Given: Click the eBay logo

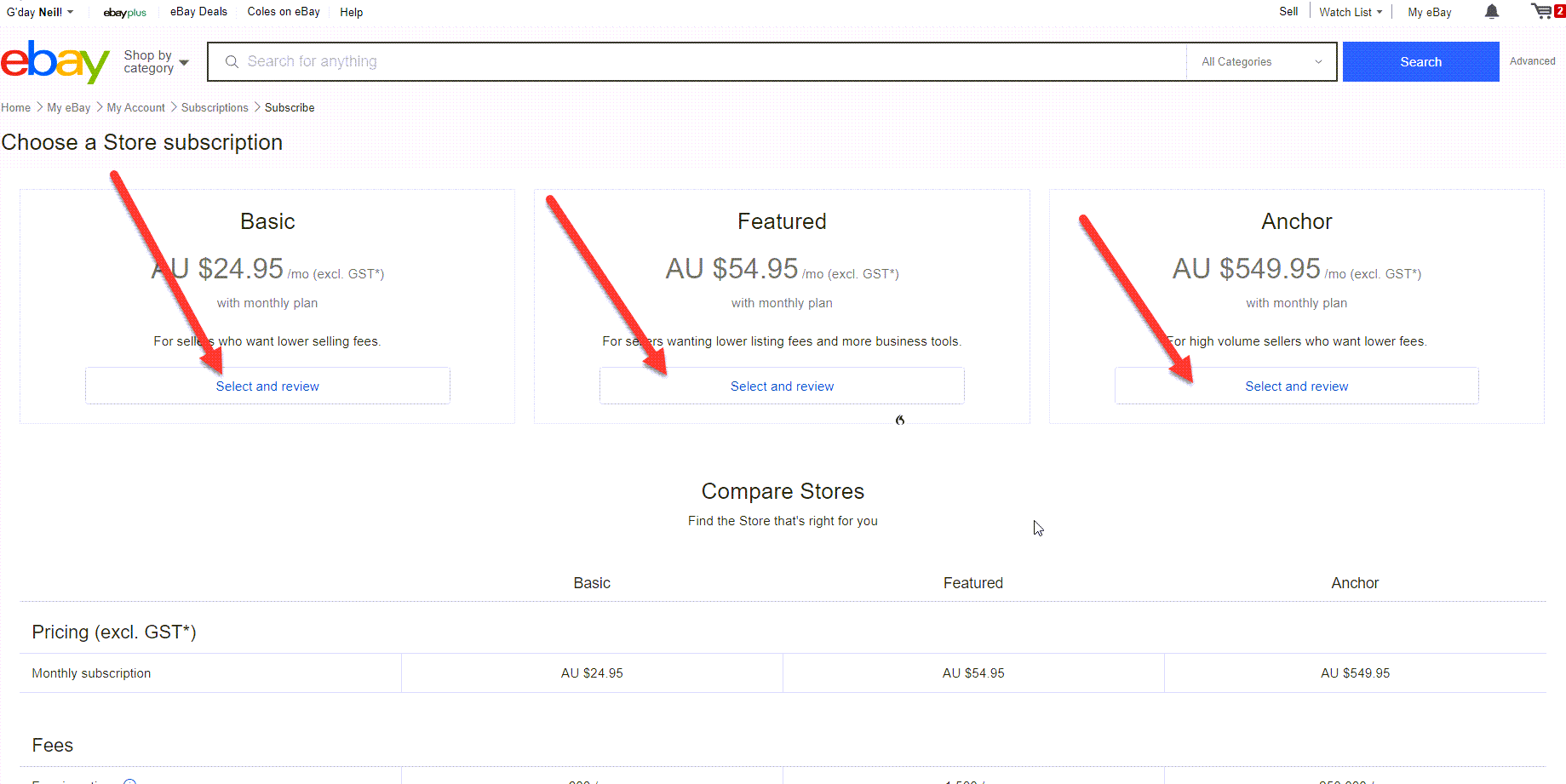Looking at the screenshot, I should 55,62.
